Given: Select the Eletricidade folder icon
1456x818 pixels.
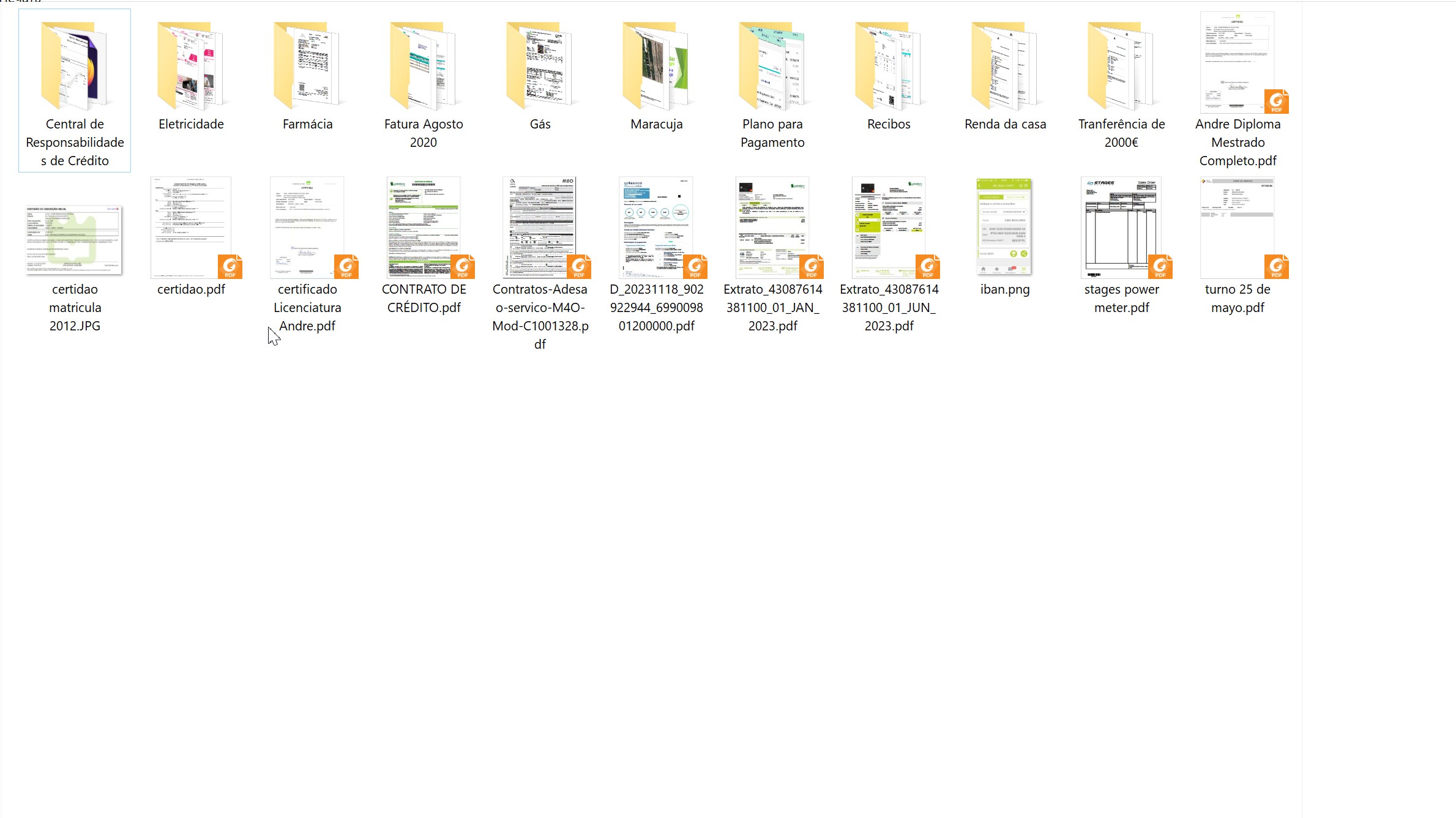Looking at the screenshot, I should (x=190, y=66).
